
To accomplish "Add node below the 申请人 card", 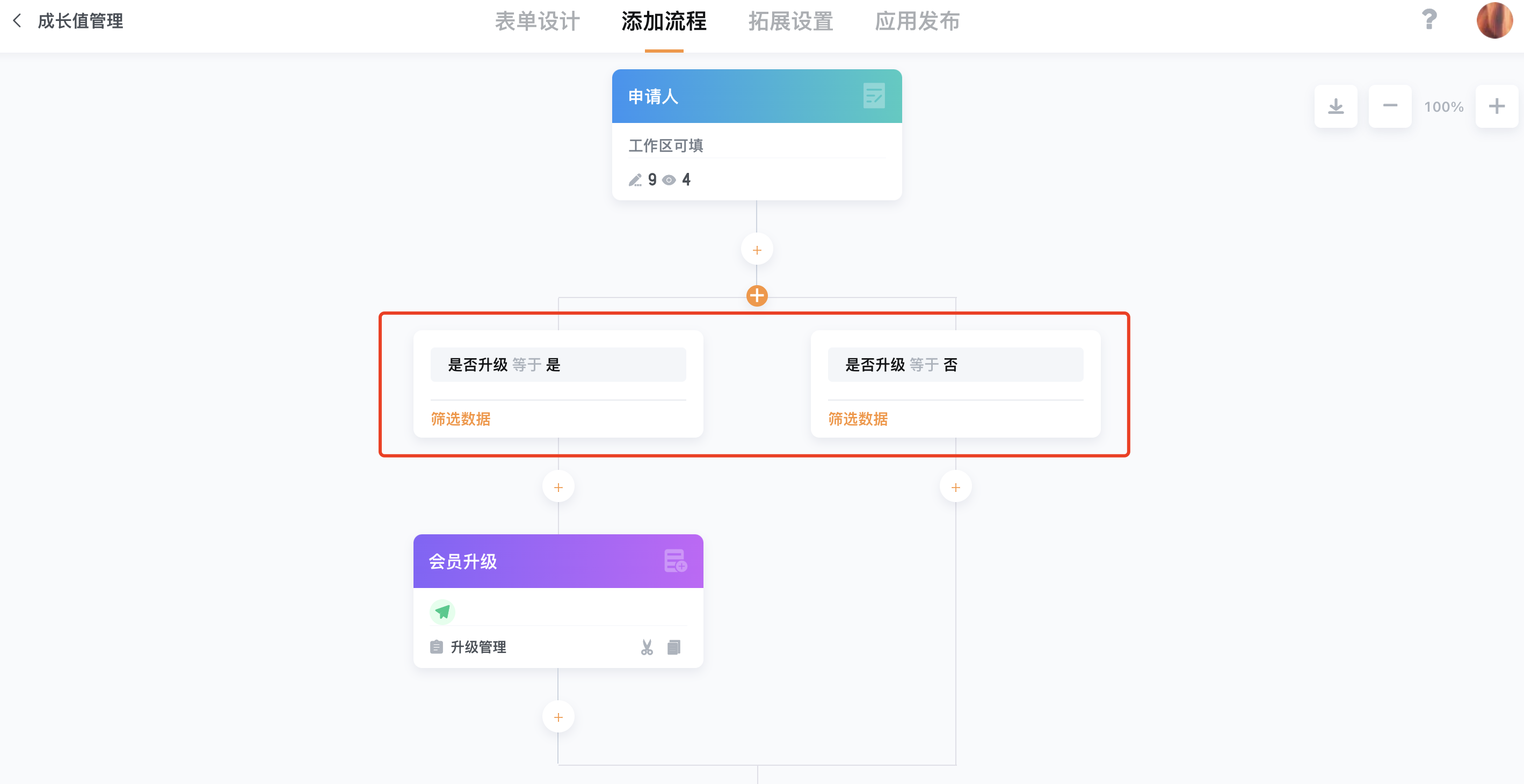I will 757,250.
